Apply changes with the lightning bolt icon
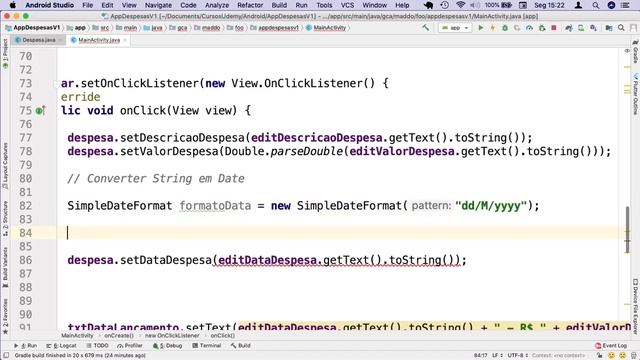Screen dimensions: 640x360 pyautogui.click(x=493, y=28)
